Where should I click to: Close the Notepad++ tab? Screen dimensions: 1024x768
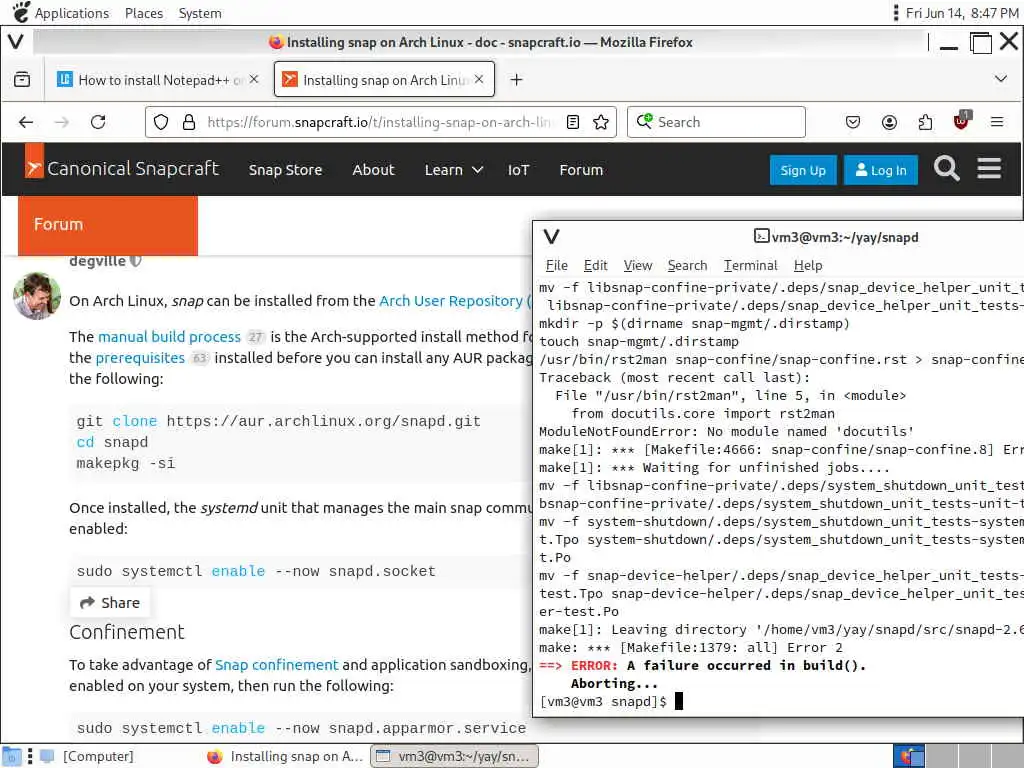pos(254,79)
